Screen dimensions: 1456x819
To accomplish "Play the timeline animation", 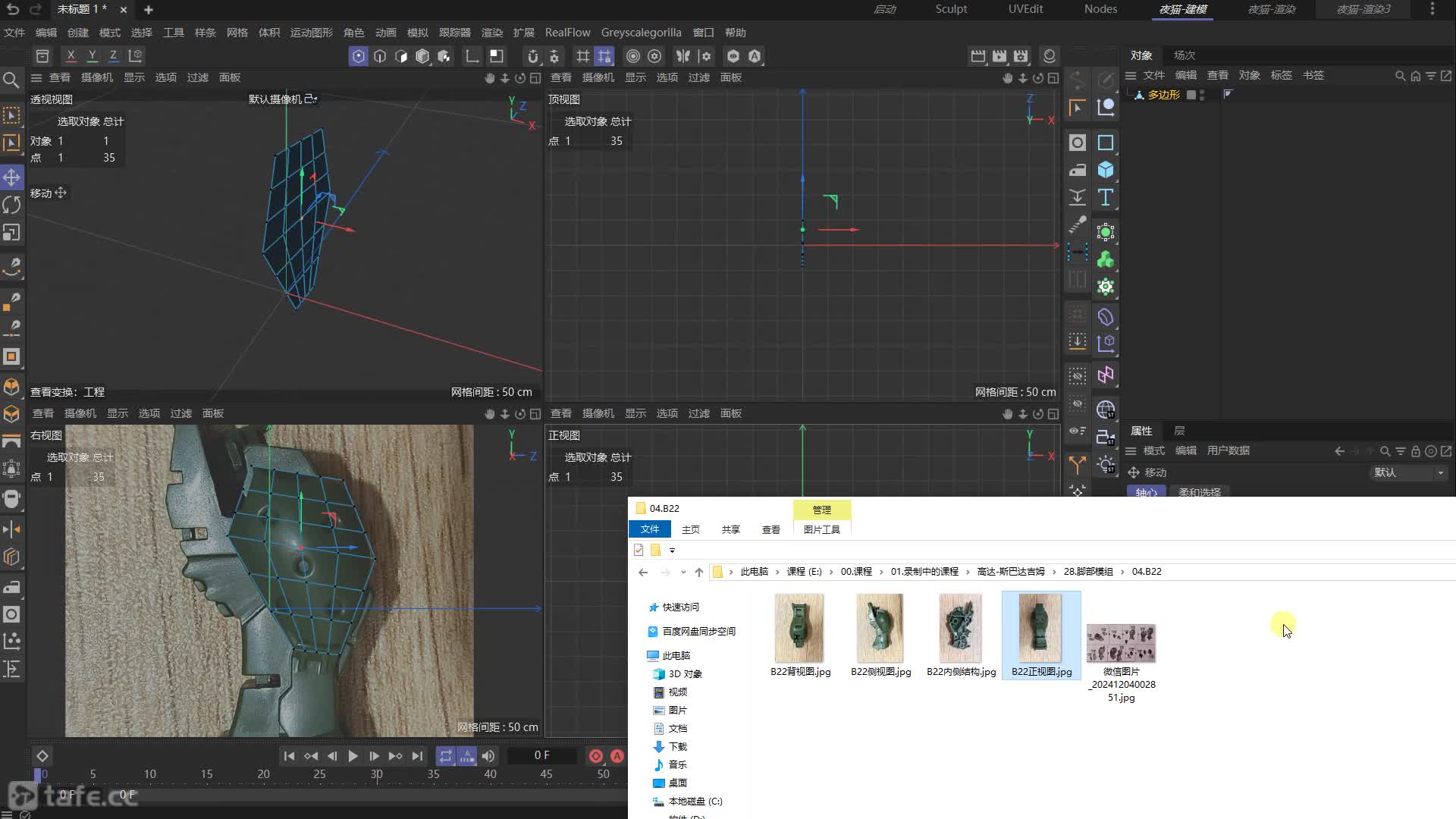I will point(353,756).
